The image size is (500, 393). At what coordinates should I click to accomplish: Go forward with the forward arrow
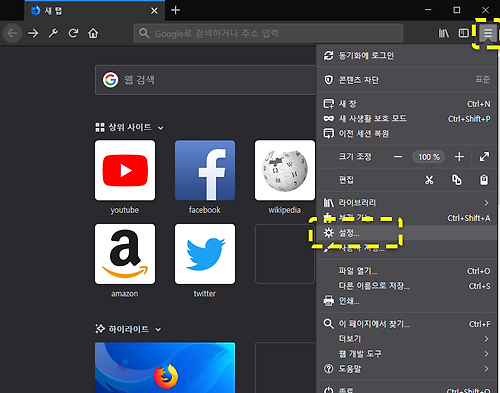tap(33, 33)
